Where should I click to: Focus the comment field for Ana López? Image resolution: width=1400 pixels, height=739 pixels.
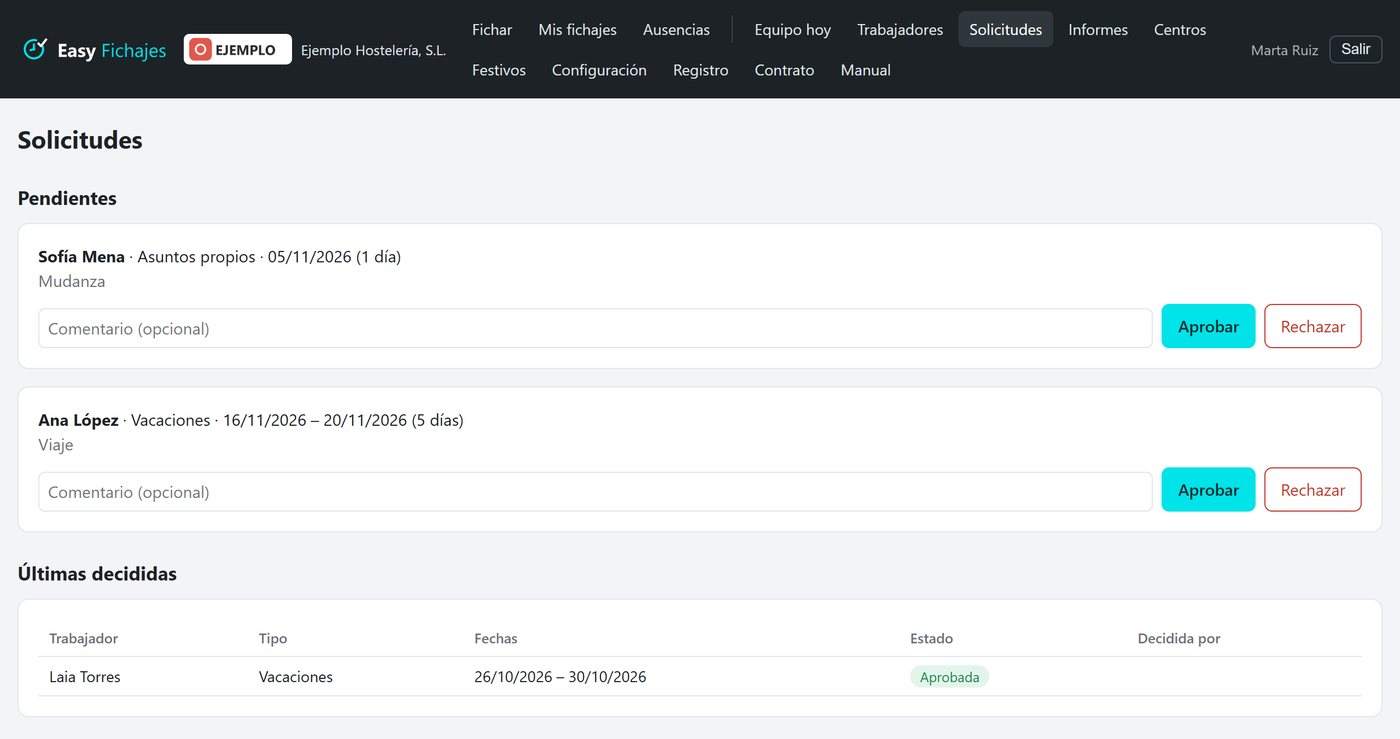click(595, 492)
